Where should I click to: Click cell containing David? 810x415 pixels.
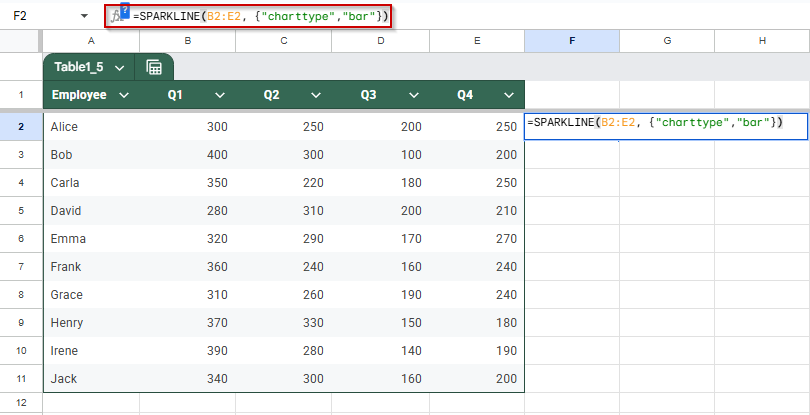(x=91, y=210)
